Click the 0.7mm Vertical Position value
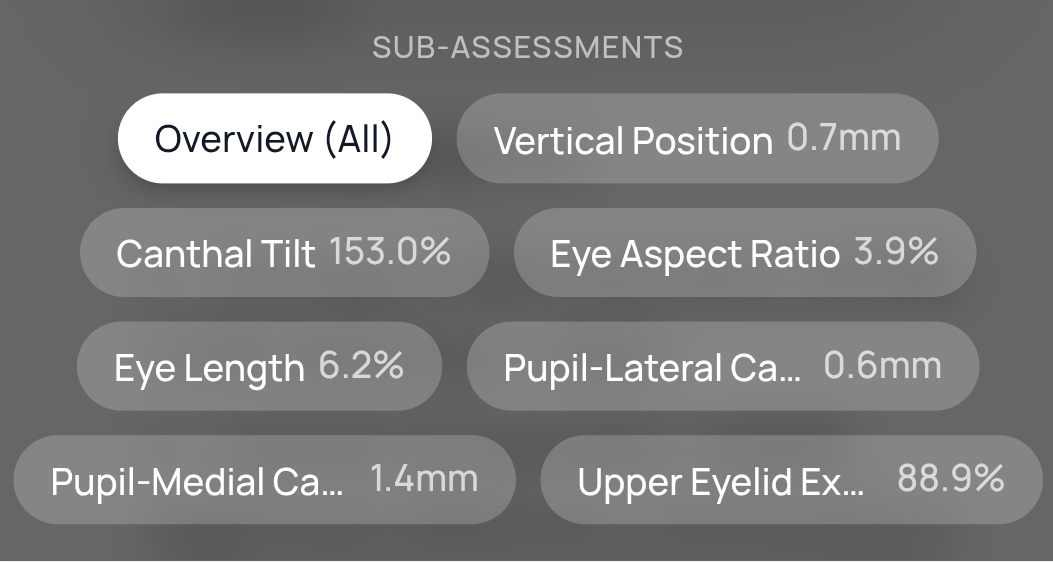The image size is (1053, 563). tap(843, 137)
